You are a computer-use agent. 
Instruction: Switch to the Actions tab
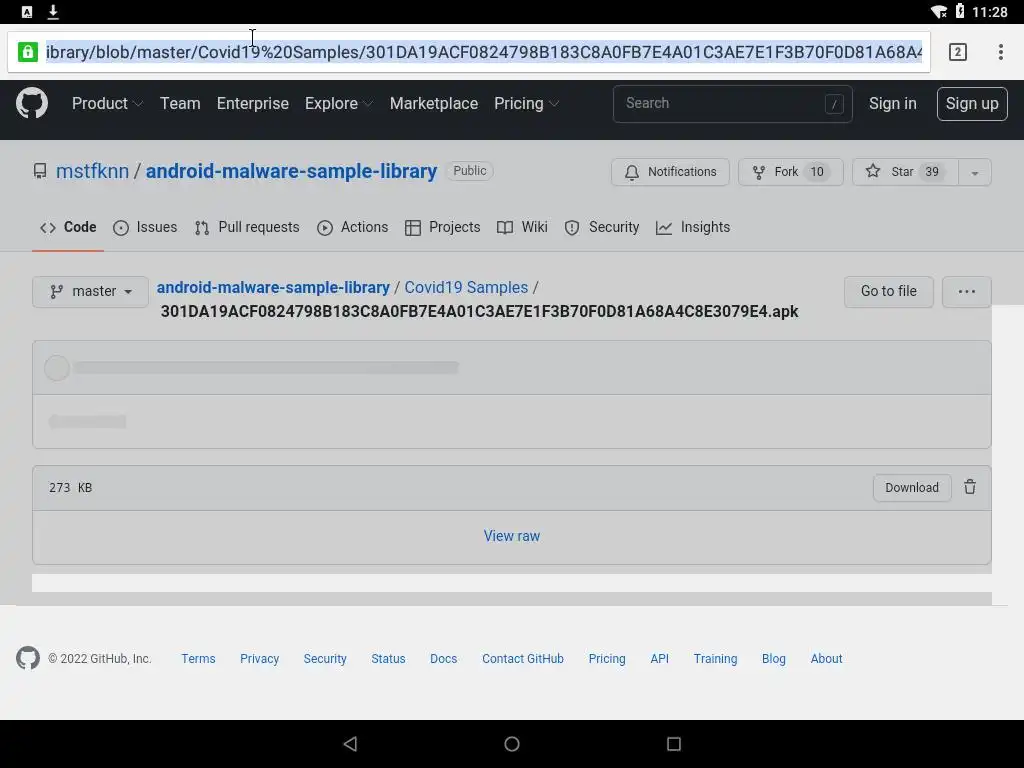click(x=352, y=227)
